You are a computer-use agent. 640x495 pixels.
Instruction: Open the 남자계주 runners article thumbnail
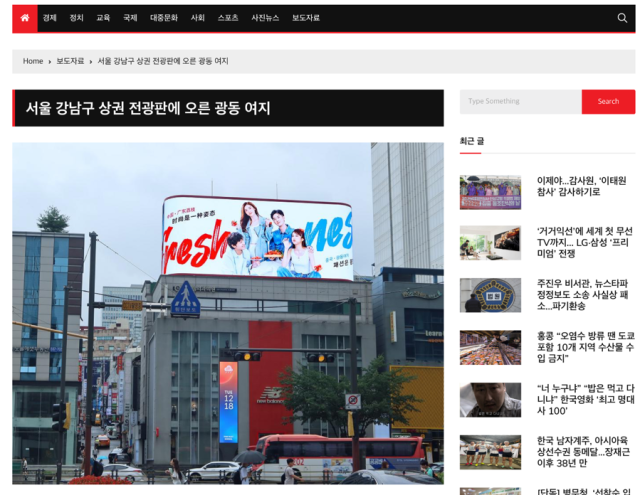(490, 452)
